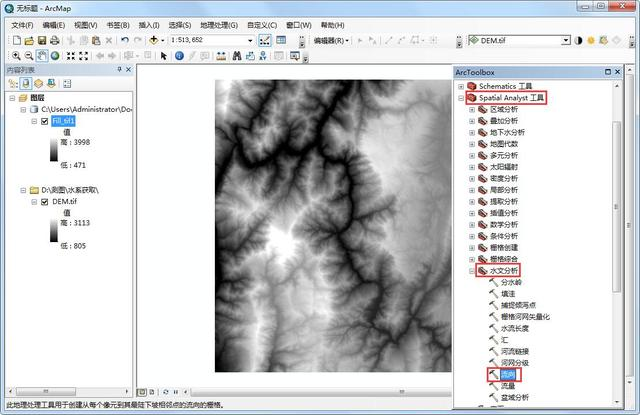Screen dimensions: 640x415
Task: Open the Find binoculars tool
Action: point(237,56)
